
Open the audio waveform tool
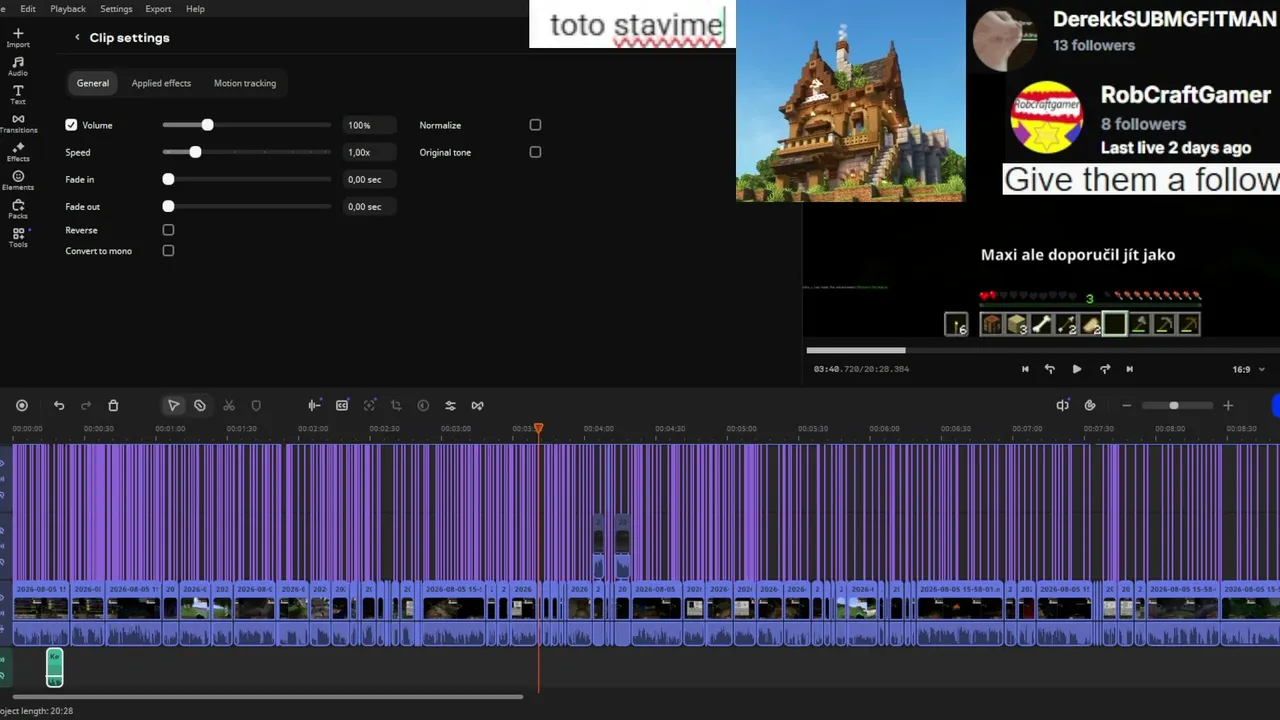click(x=314, y=405)
